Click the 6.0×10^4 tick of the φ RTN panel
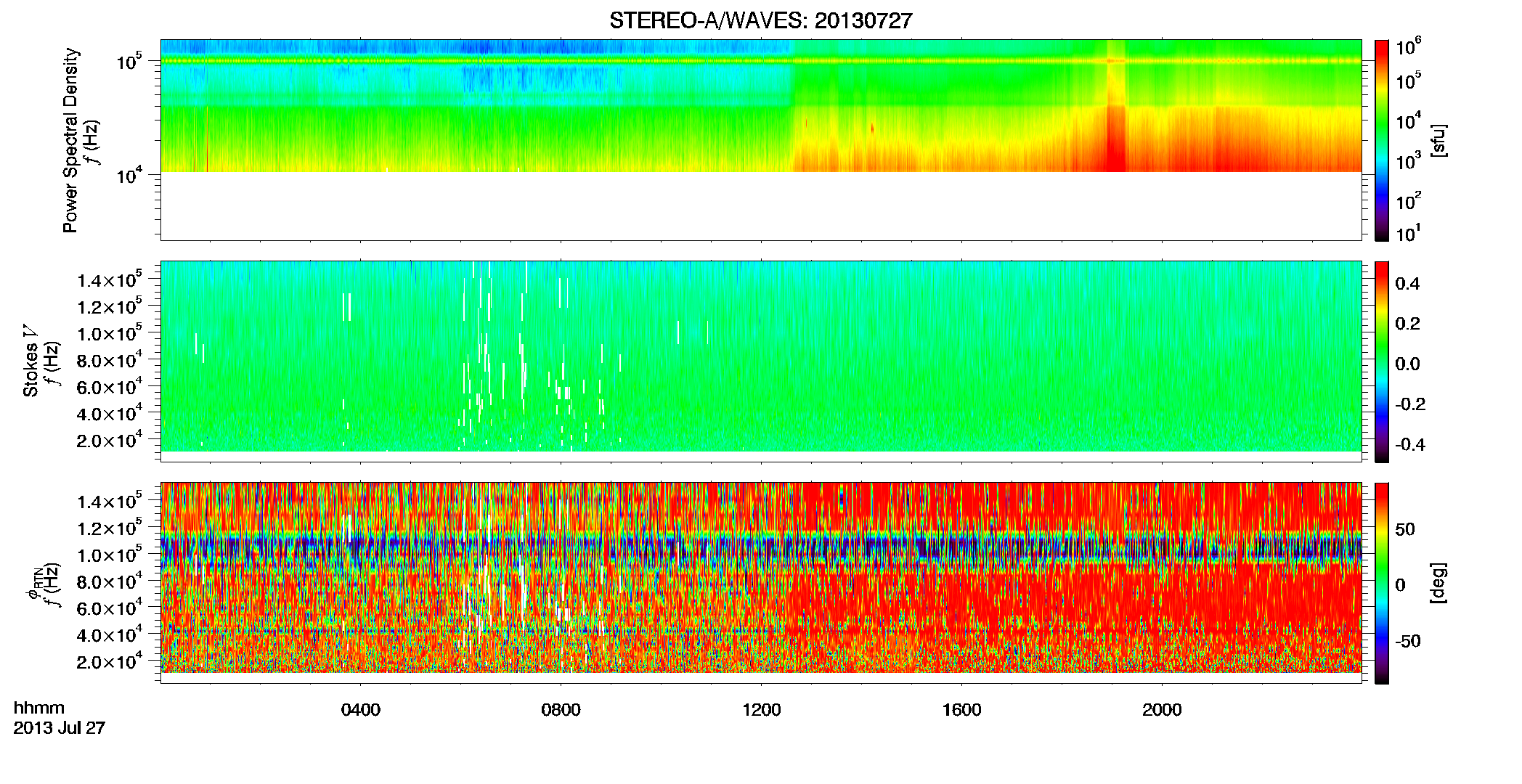The height and width of the screenshot is (784, 1522). [x=108, y=608]
